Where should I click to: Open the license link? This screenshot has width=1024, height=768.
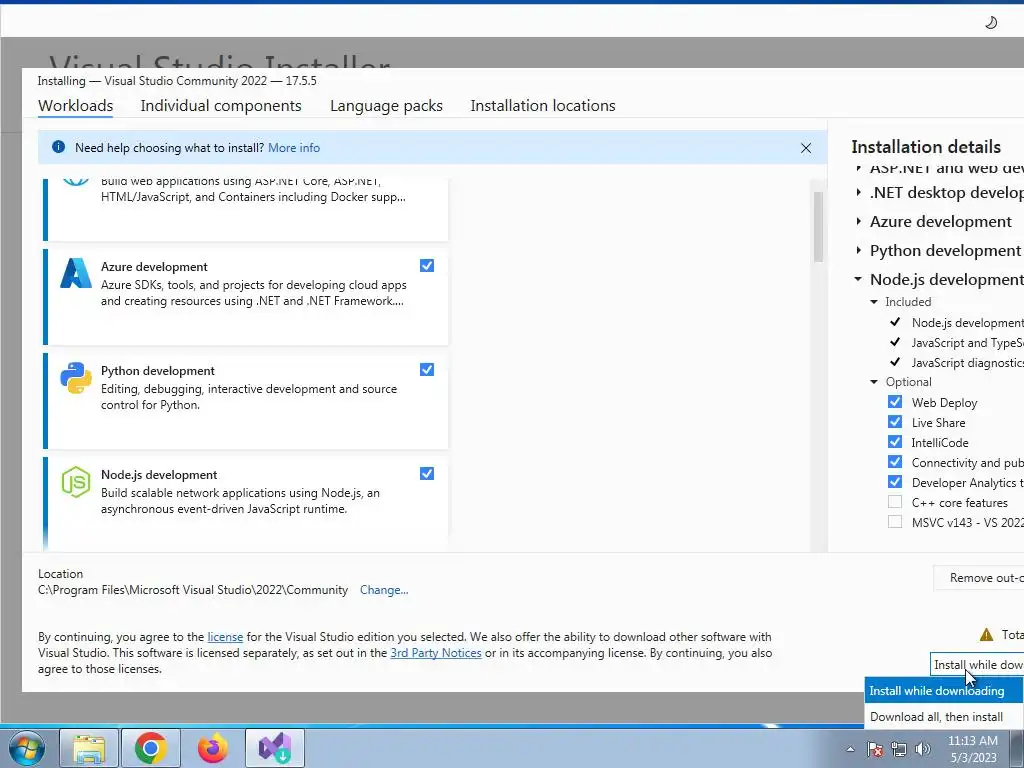pos(225,637)
